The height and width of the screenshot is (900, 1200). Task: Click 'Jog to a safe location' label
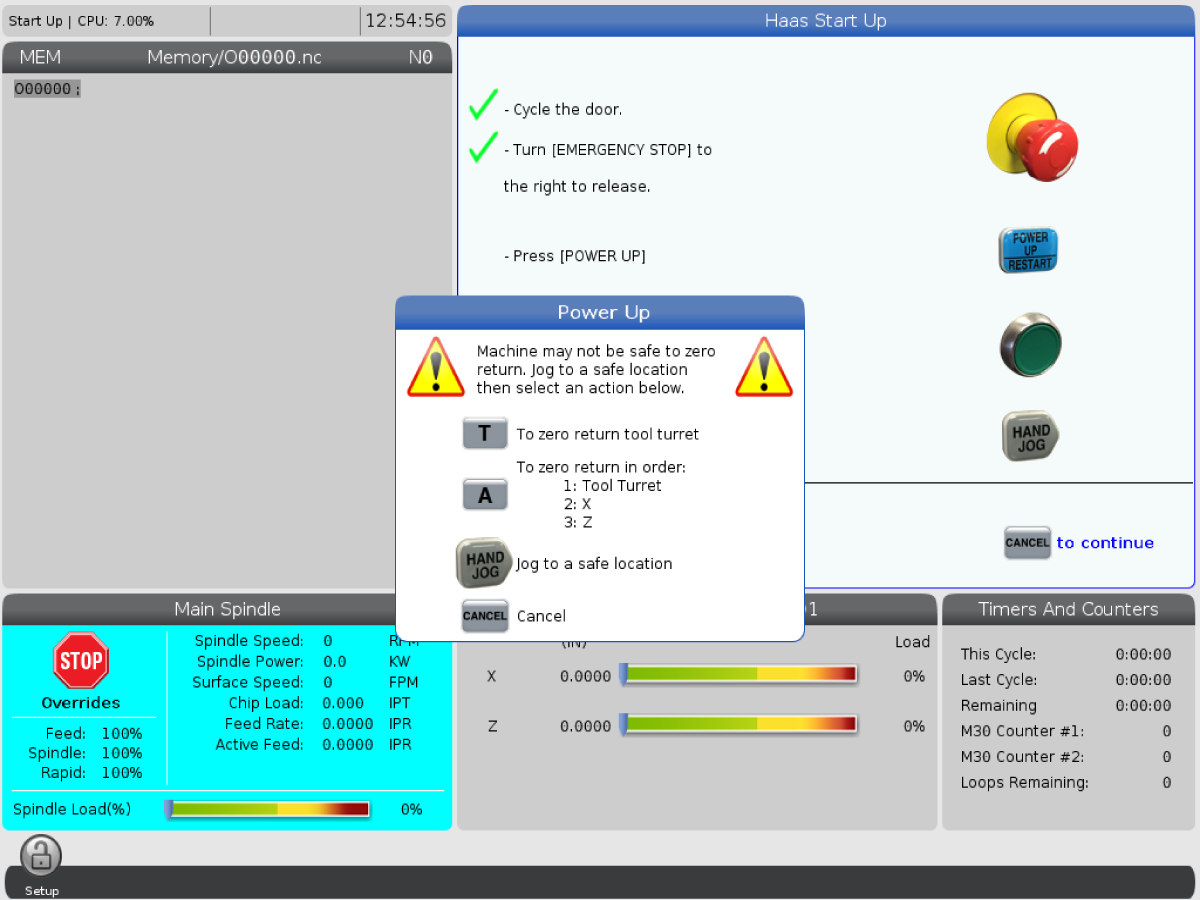(x=594, y=564)
